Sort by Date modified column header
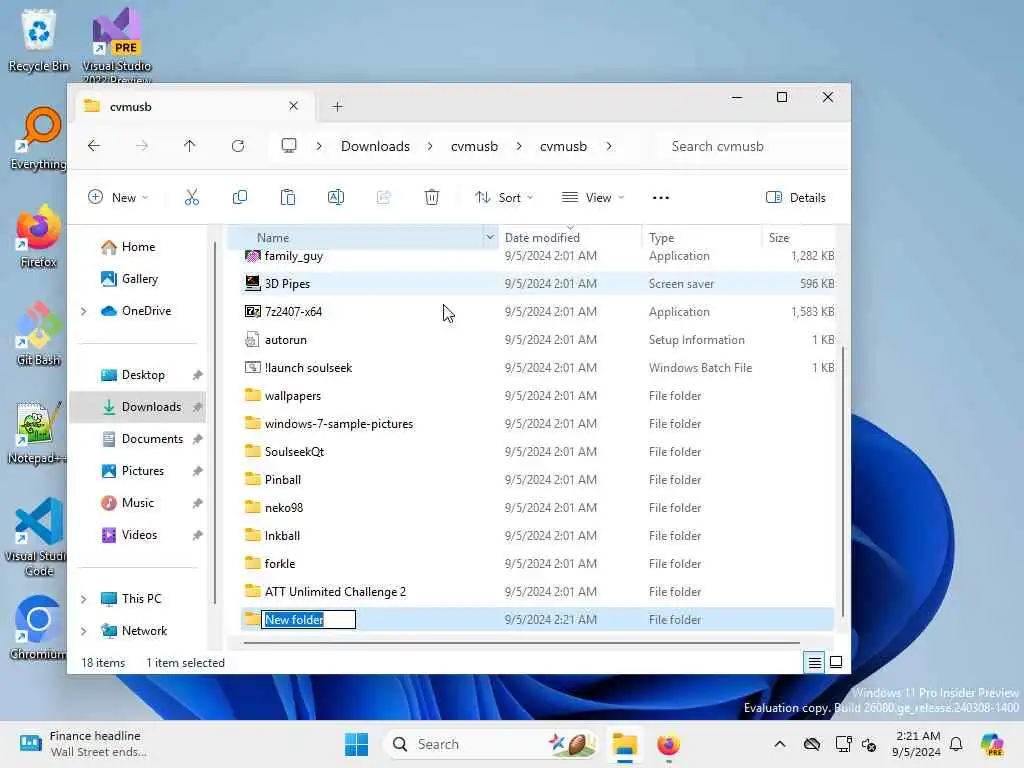The width and height of the screenshot is (1024, 768). [570, 237]
